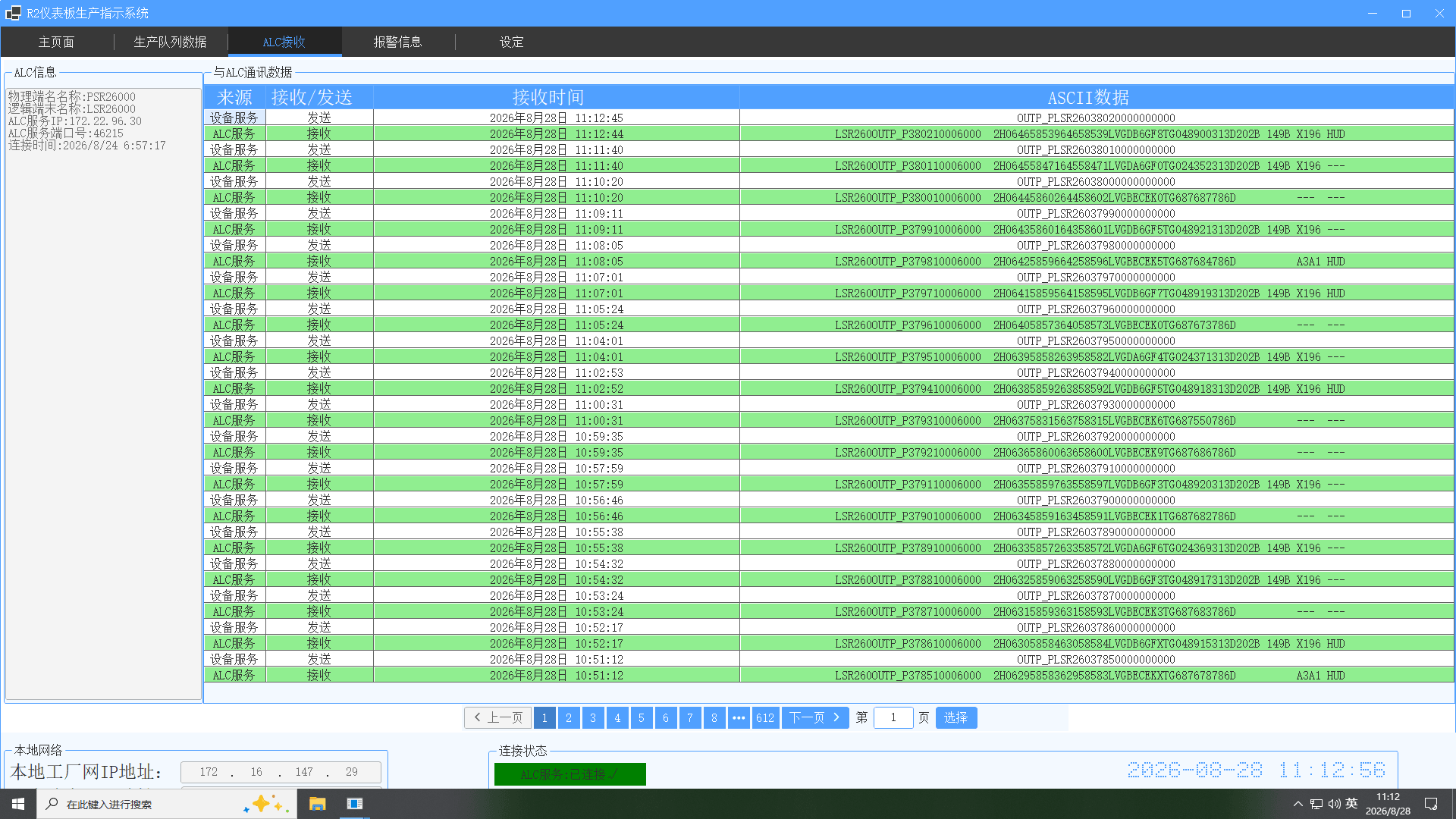Click the volume tray icon
1456x819 pixels.
(1335, 804)
